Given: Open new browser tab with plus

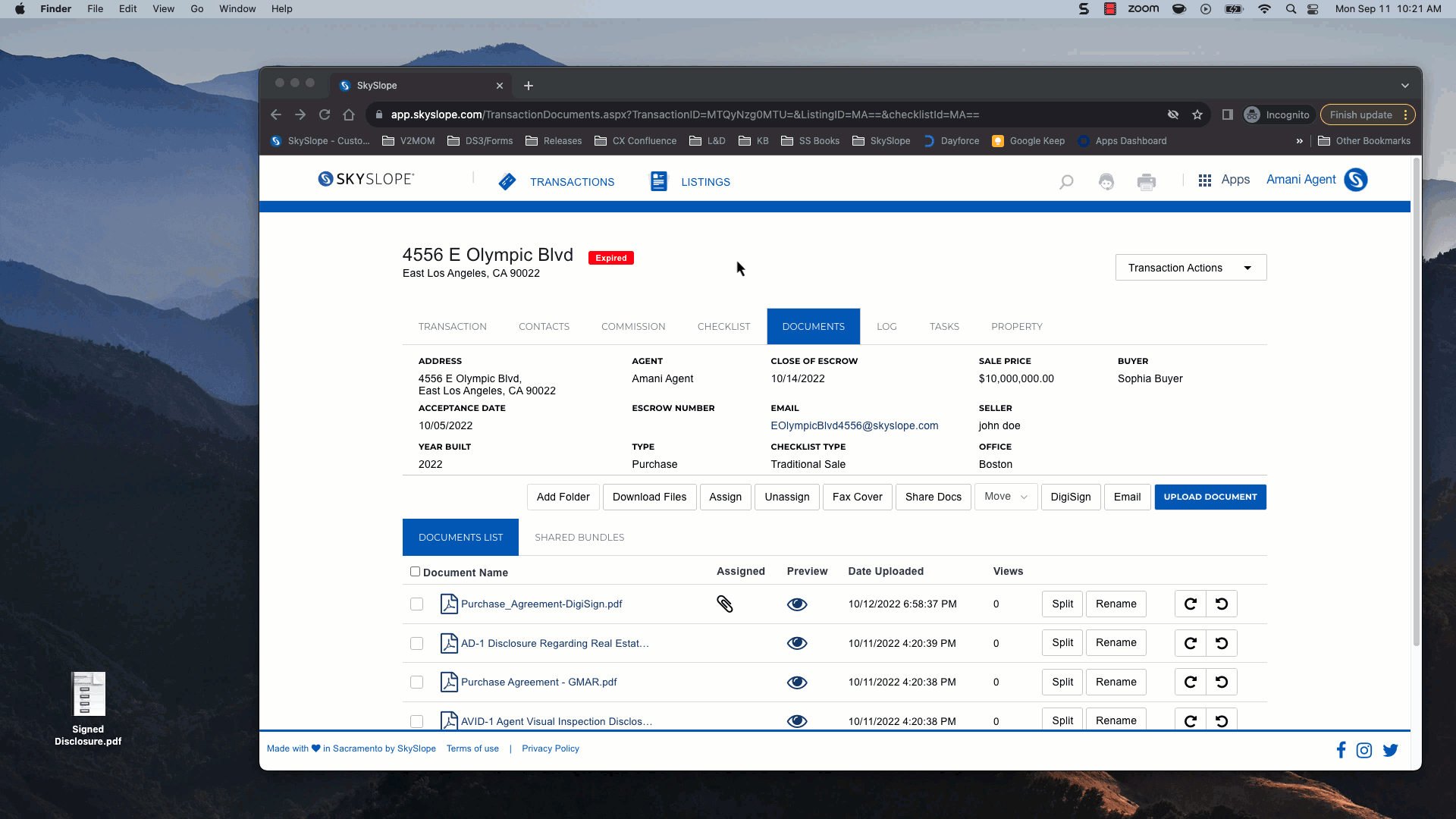Looking at the screenshot, I should pos(529,86).
